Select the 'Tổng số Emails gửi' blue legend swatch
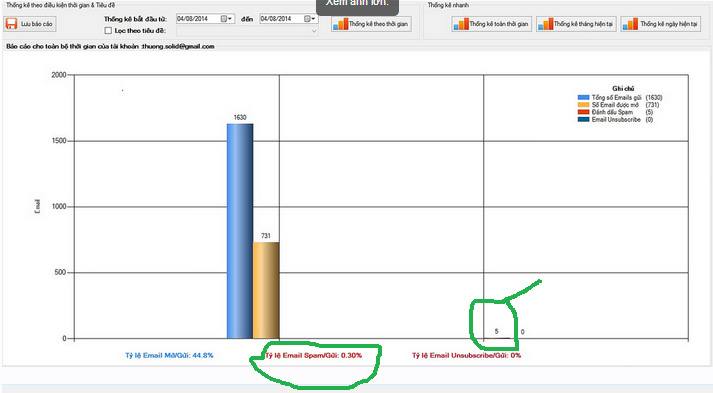 click(583, 97)
